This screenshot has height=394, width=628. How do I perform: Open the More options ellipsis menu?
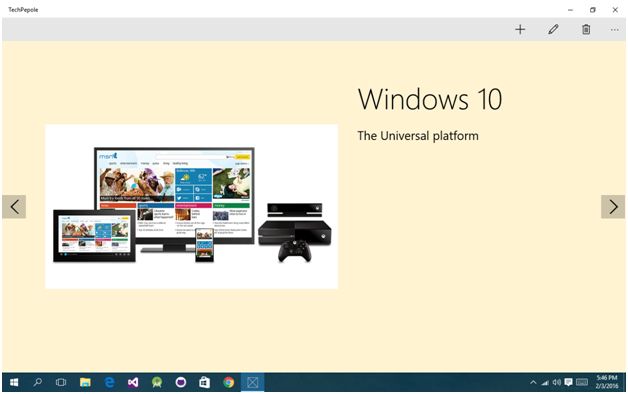tap(615, 30)
